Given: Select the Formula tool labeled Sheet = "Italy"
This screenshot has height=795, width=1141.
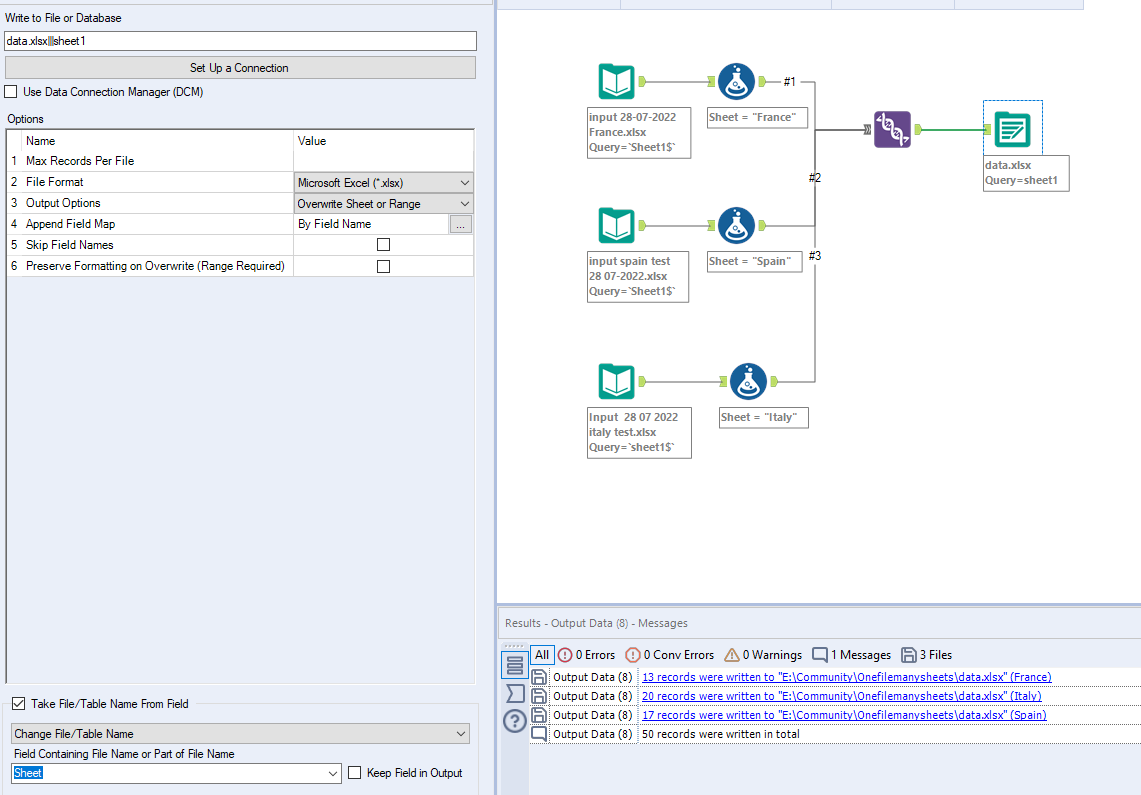Looking at the screenshot, I should coord(748,381).
